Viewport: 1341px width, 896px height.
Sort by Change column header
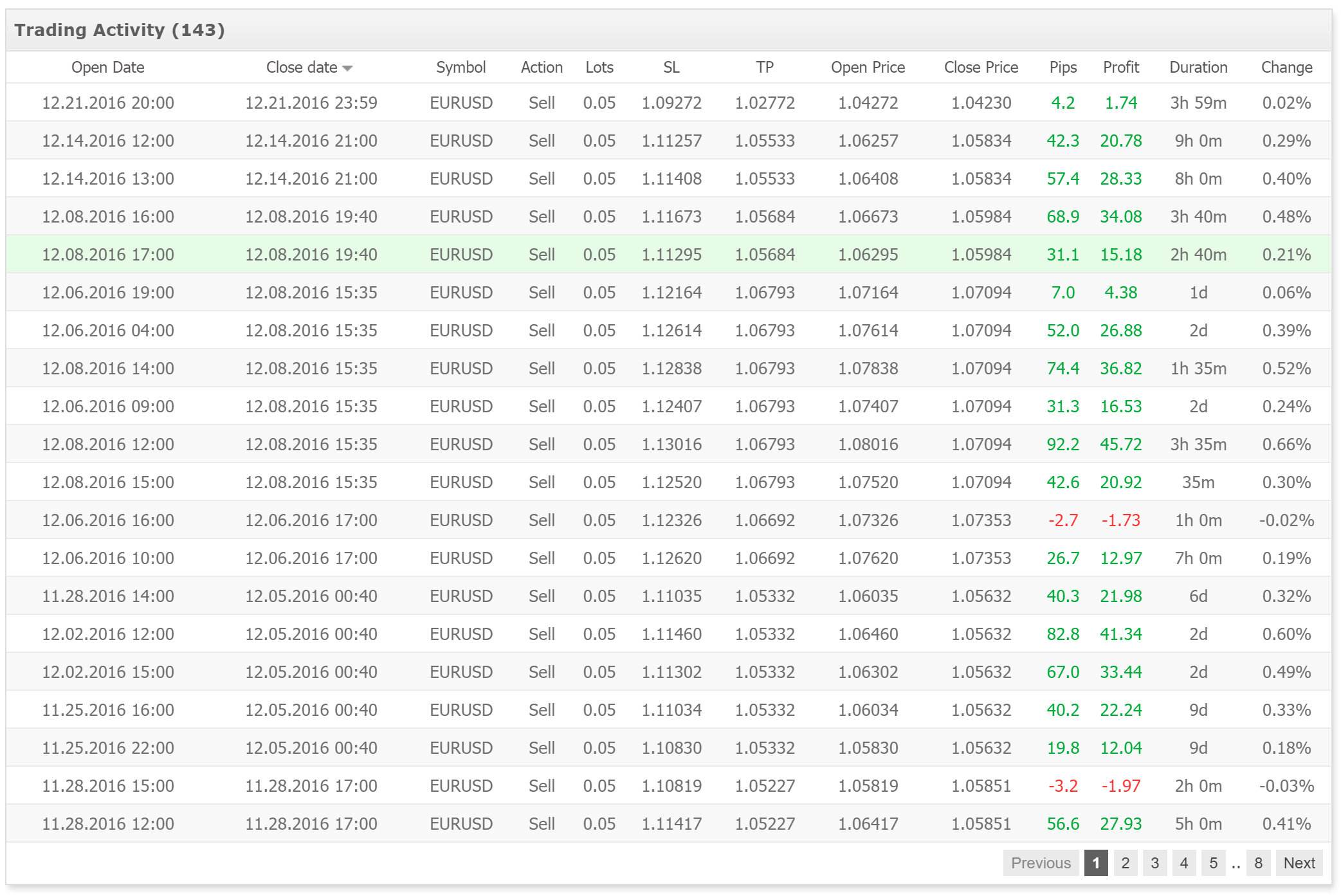(x=1286, y=68)
